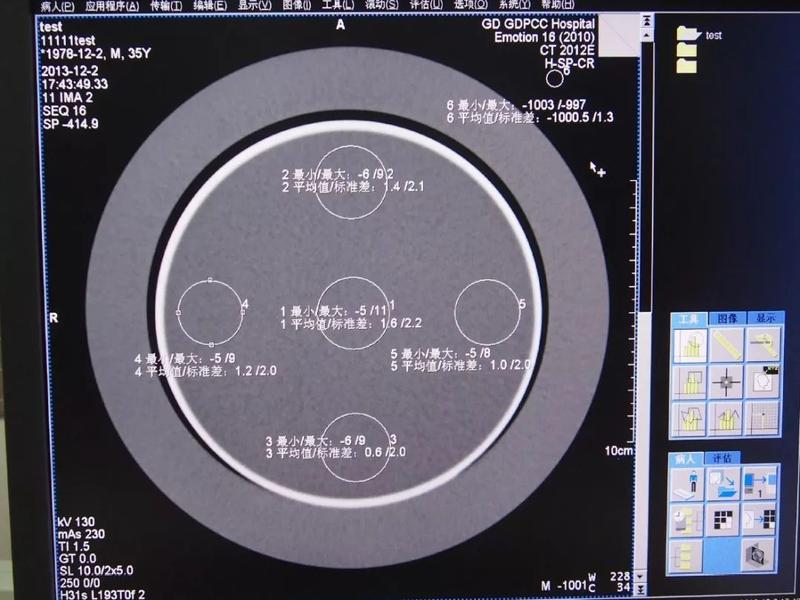
Task: Click the ROI 5 statistics text 1.0 /2.0
Action: click(511, 365)
